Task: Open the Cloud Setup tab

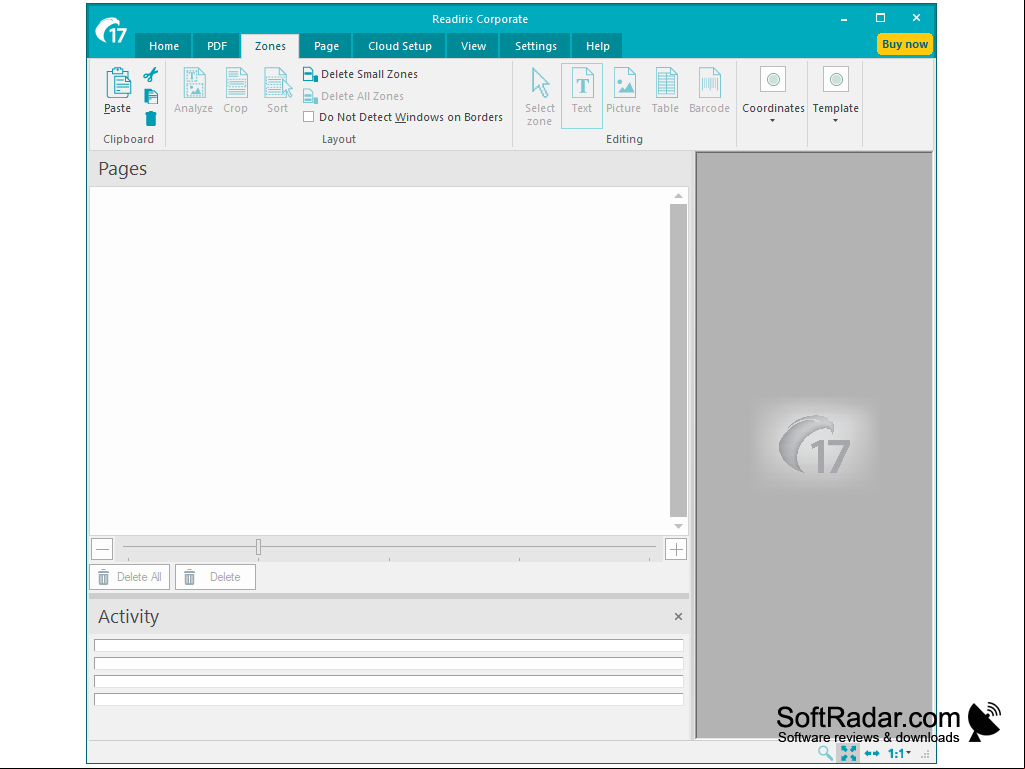Action: 400,46
